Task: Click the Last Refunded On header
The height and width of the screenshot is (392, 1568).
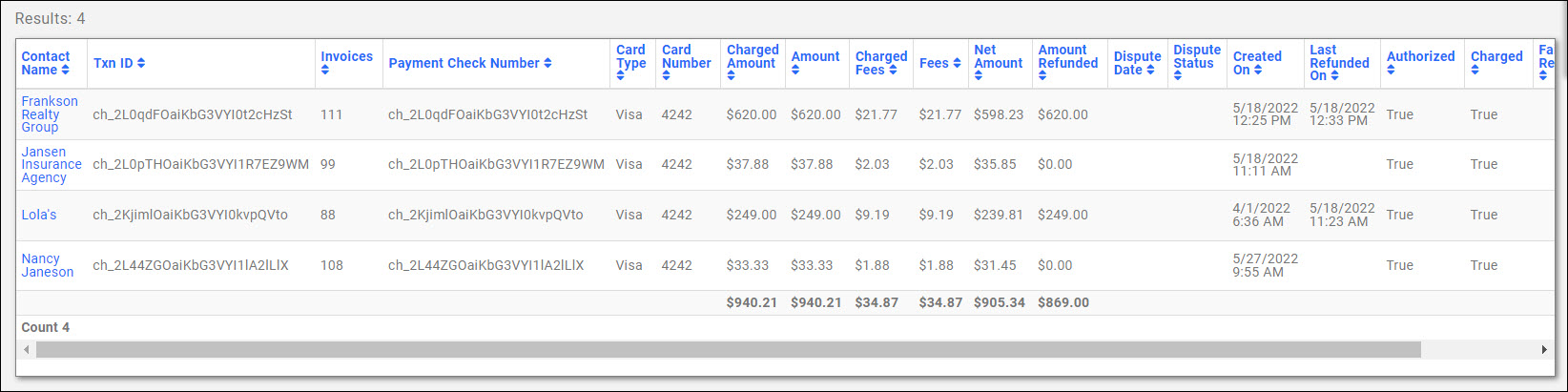Action: click(x=1339, y=63)
